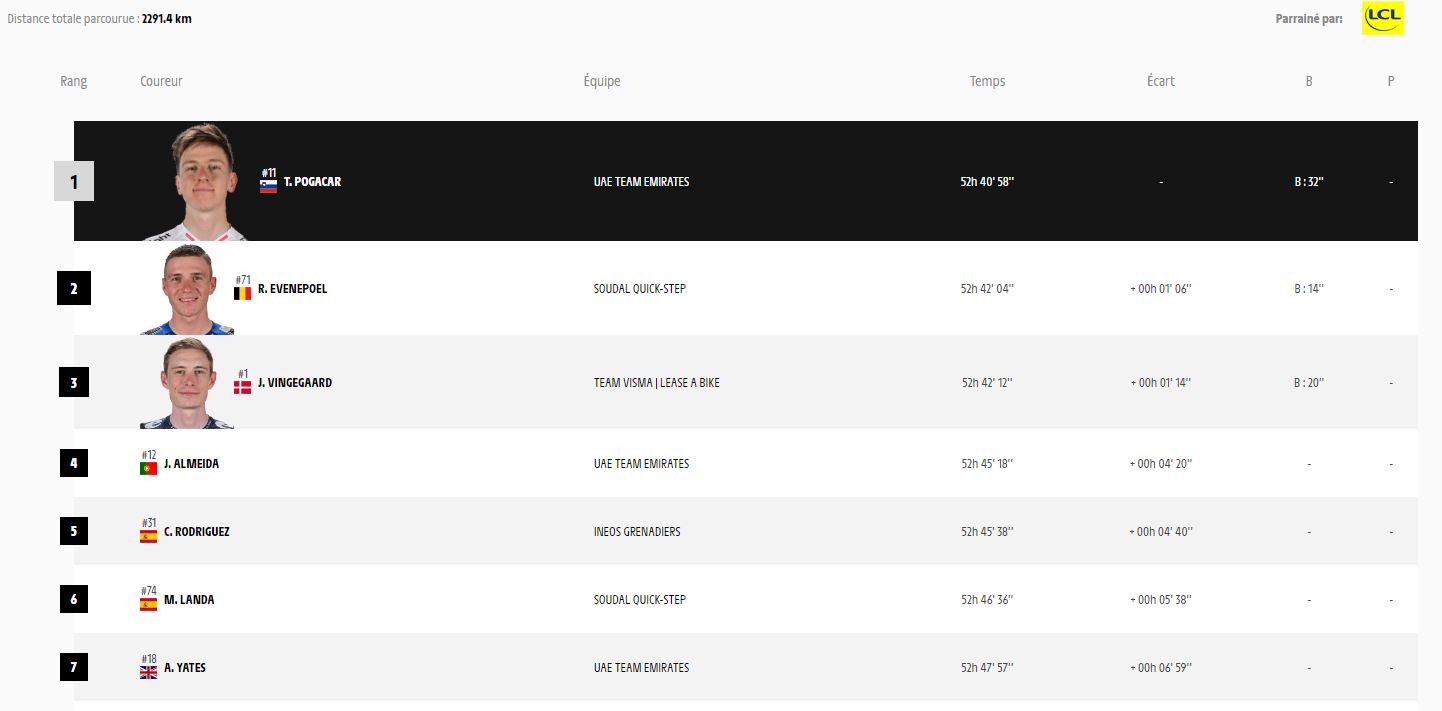Screen dimensions: 1442x711
Task: Open R. Evenepoel's rider photo
Action: pyautogui.click(x=187, y=290)
